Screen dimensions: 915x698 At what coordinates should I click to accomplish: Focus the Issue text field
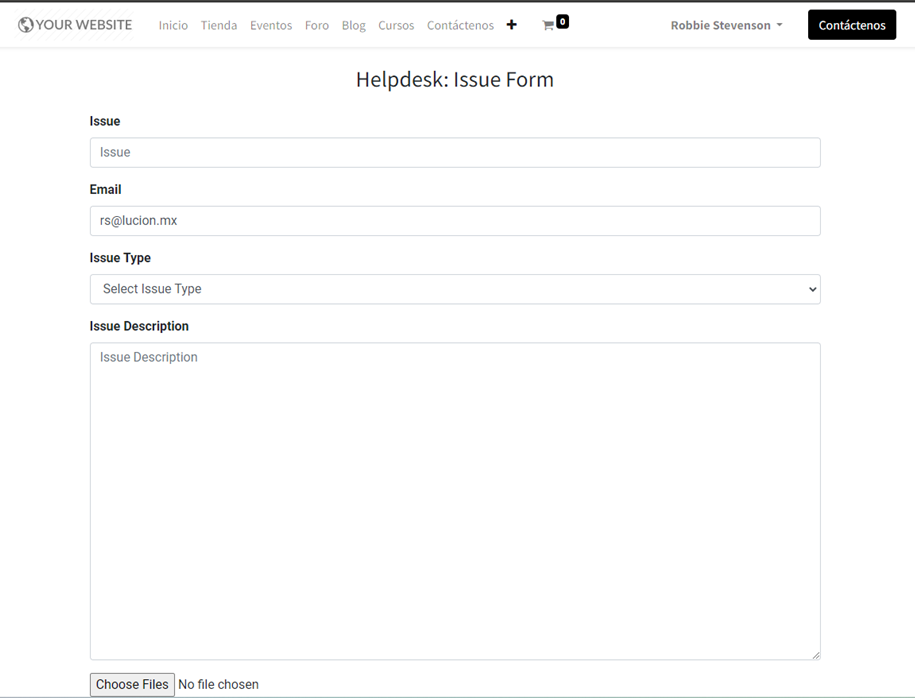(x=455, y=153)
